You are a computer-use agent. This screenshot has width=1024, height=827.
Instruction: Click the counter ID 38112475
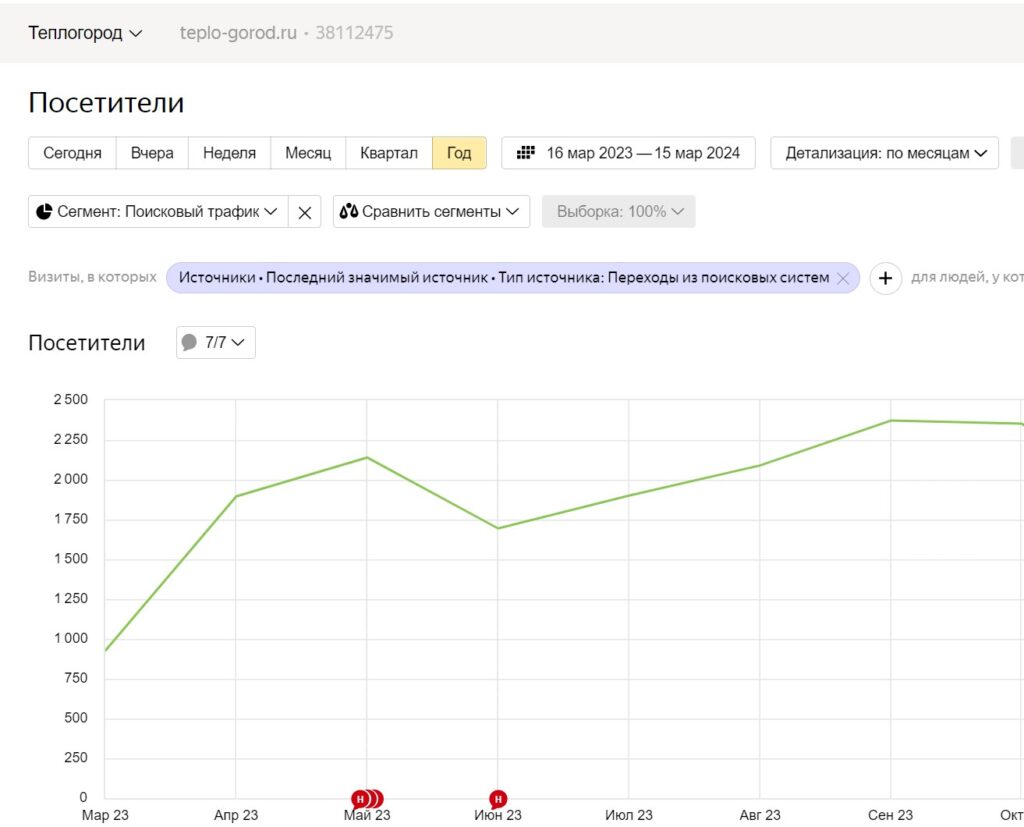pyautogui.click(x=355, y=33)
